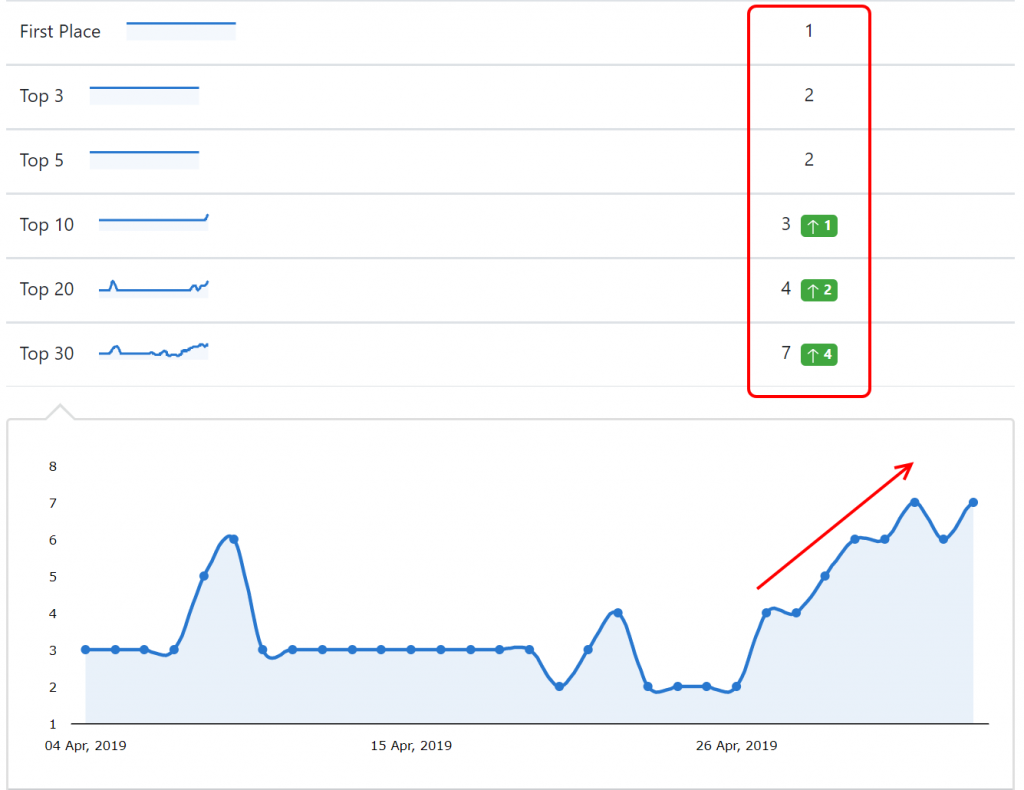Open the Top 5 sparkline chart
The height and width of the screenshot is (790, 1024).
pos(144,161)
